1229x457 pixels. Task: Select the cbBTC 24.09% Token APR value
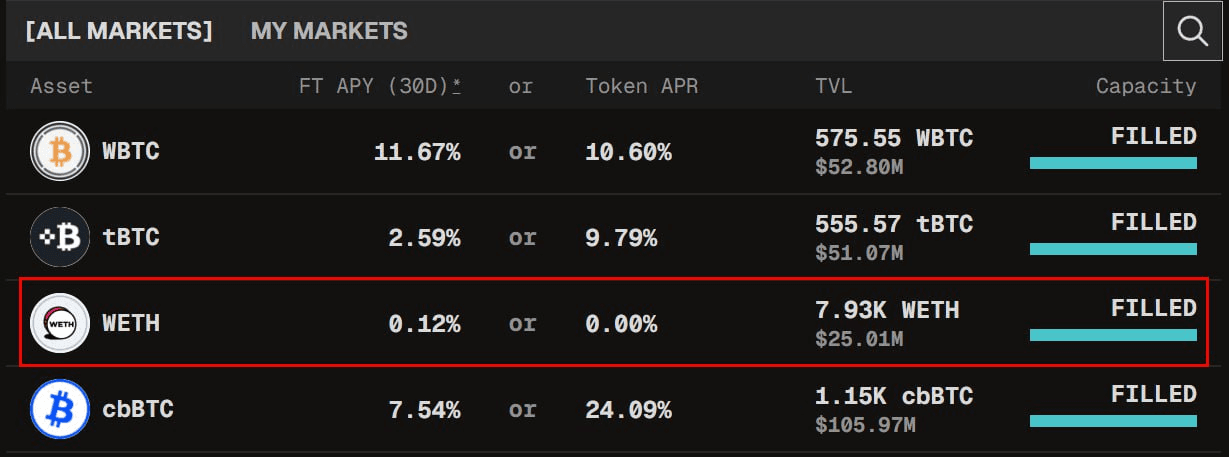tap(628, 410)
